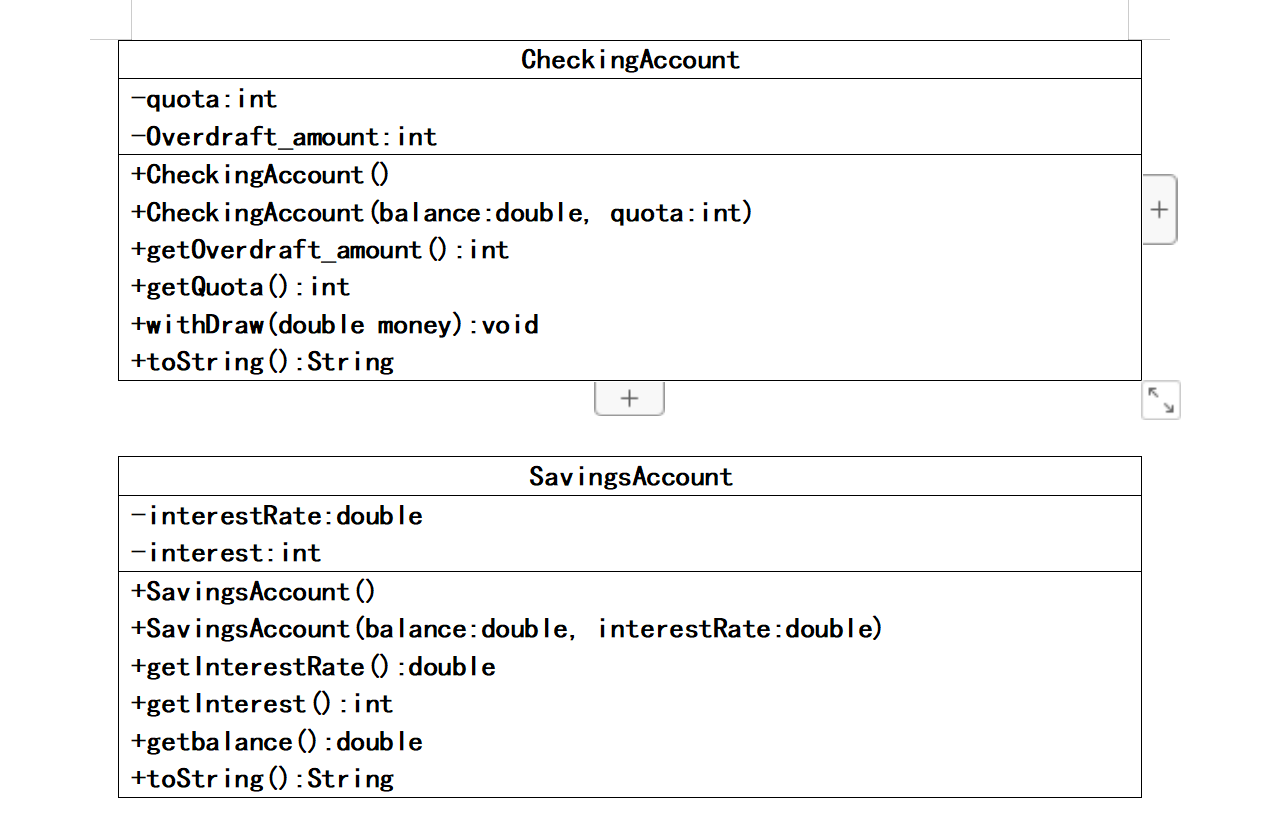Viewport: 1268px width, 830px height.
Task: Click the interest:int attribute row
Action: pyautogui.click(x=225, y=552)
